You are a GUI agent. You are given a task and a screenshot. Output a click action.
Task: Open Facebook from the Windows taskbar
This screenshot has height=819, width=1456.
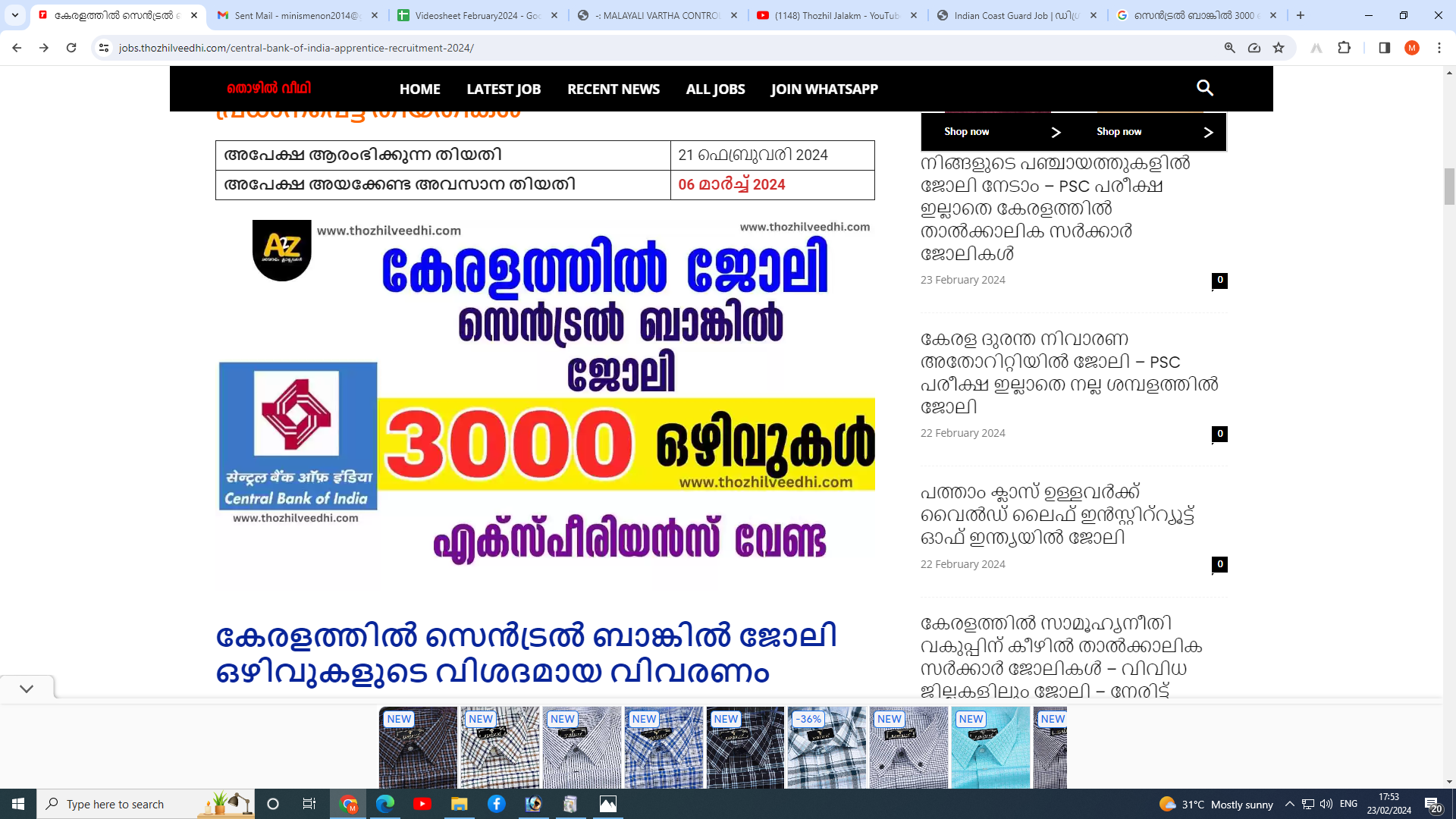(497, 804)
